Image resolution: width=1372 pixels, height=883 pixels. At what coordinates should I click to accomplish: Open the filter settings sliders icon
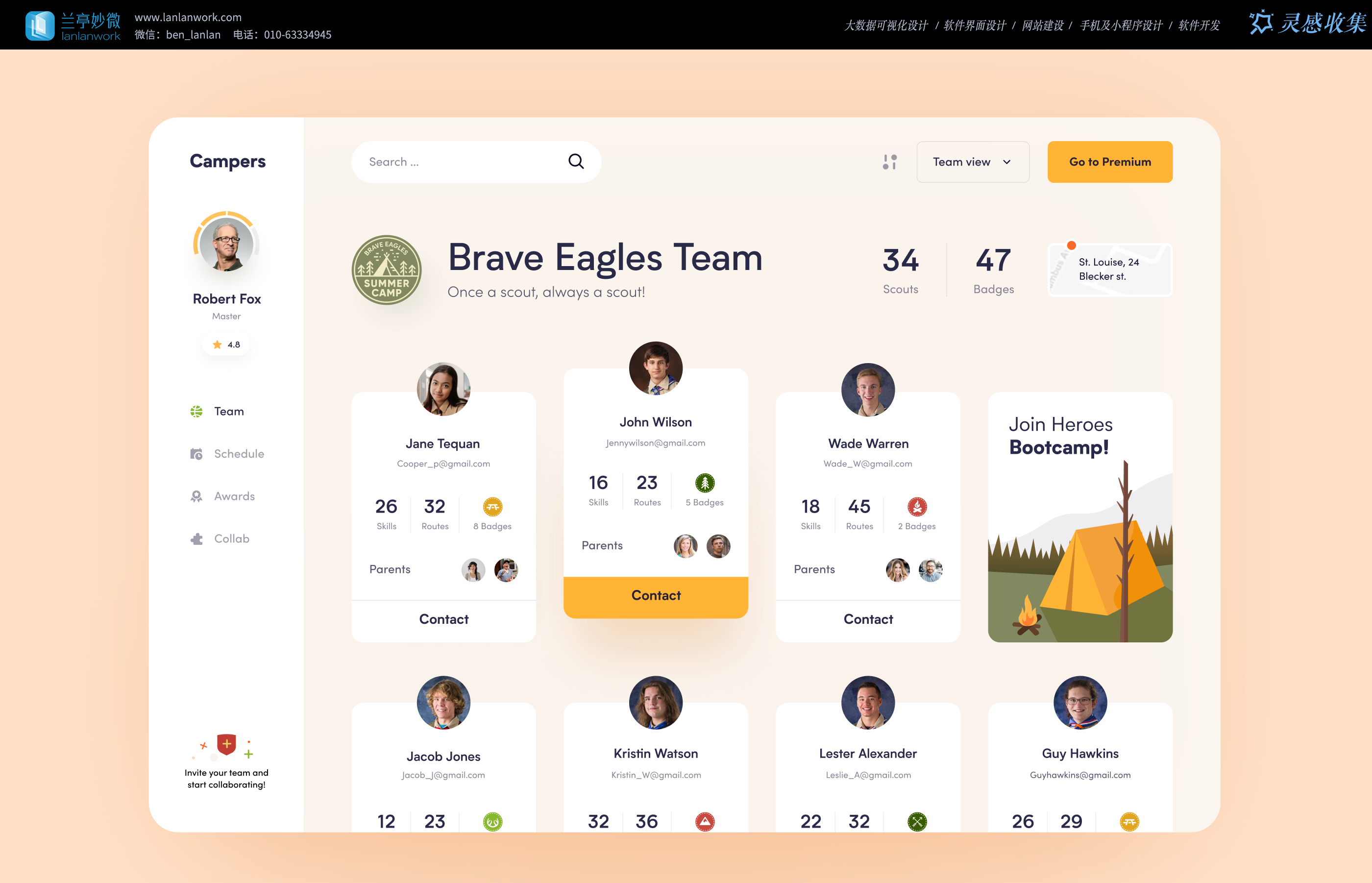coord(889,162)
